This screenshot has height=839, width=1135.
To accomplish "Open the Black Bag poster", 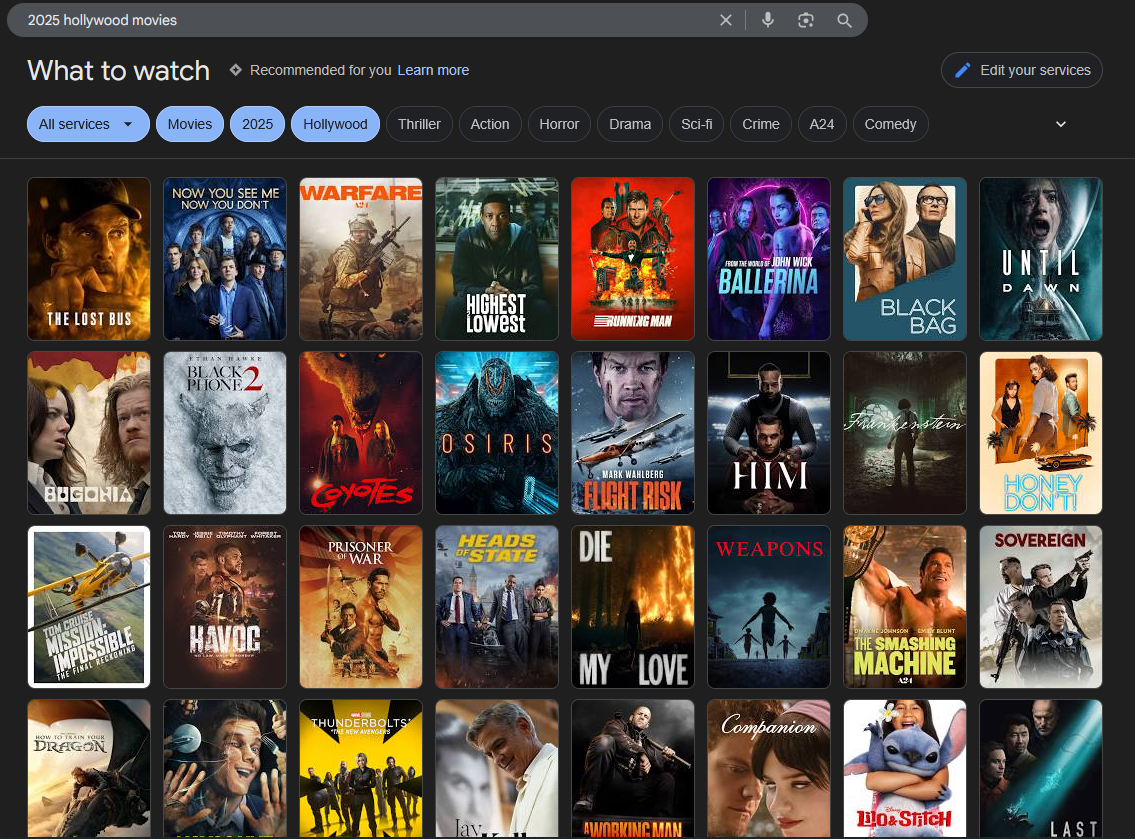I will click(x=905, y=259).
